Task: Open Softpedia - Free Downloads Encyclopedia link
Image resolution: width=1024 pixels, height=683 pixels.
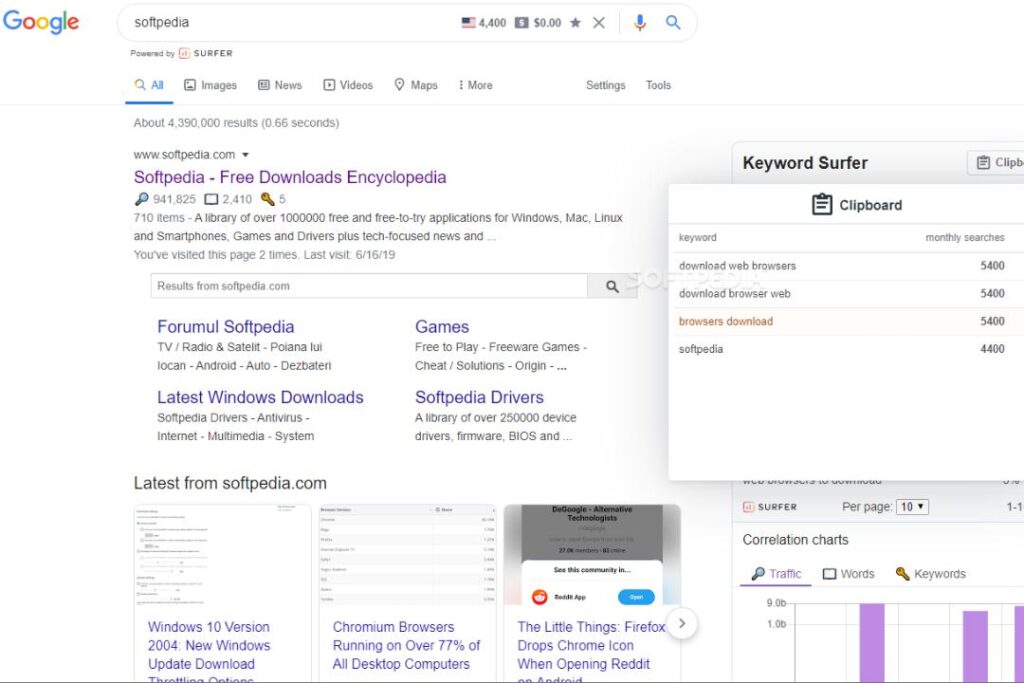Action: [x=290, y=177]
